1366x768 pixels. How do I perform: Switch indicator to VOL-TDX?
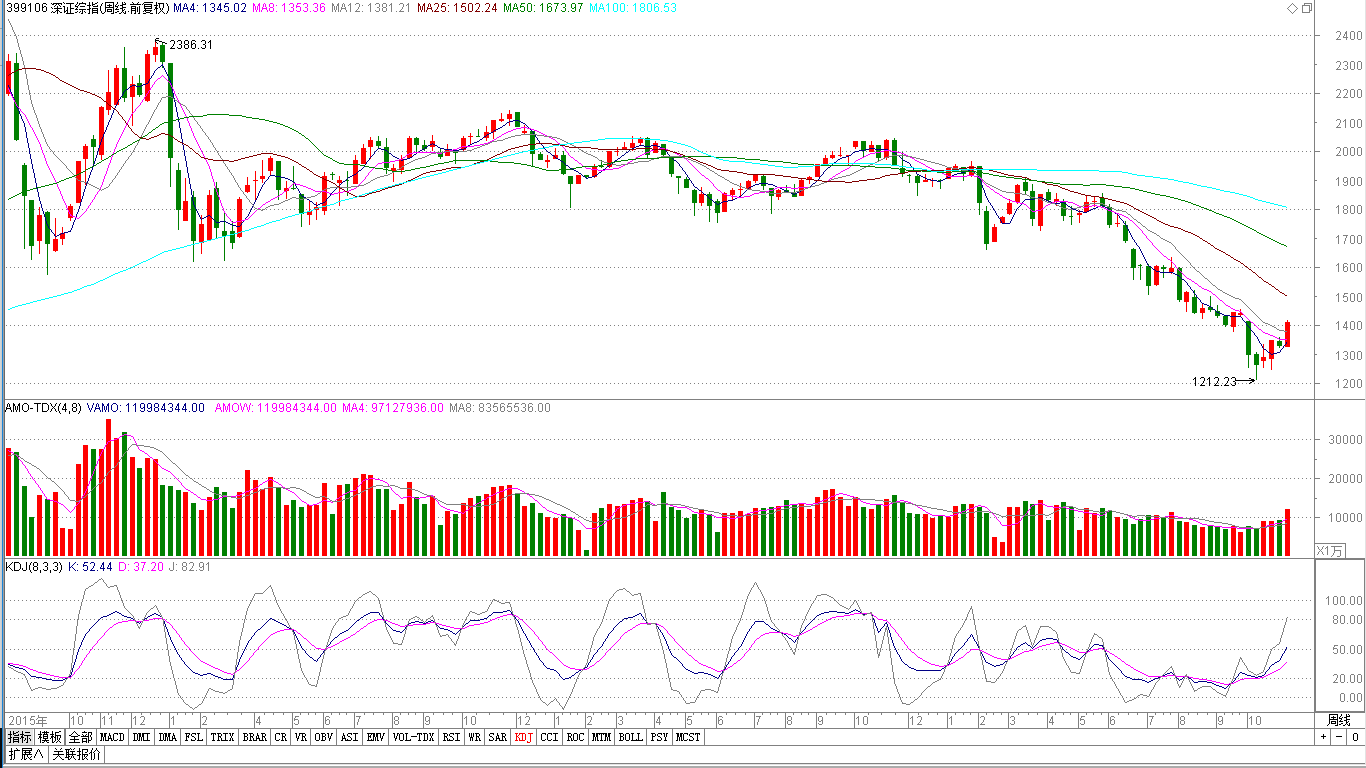pyautogui.click(x=414, y=737)
